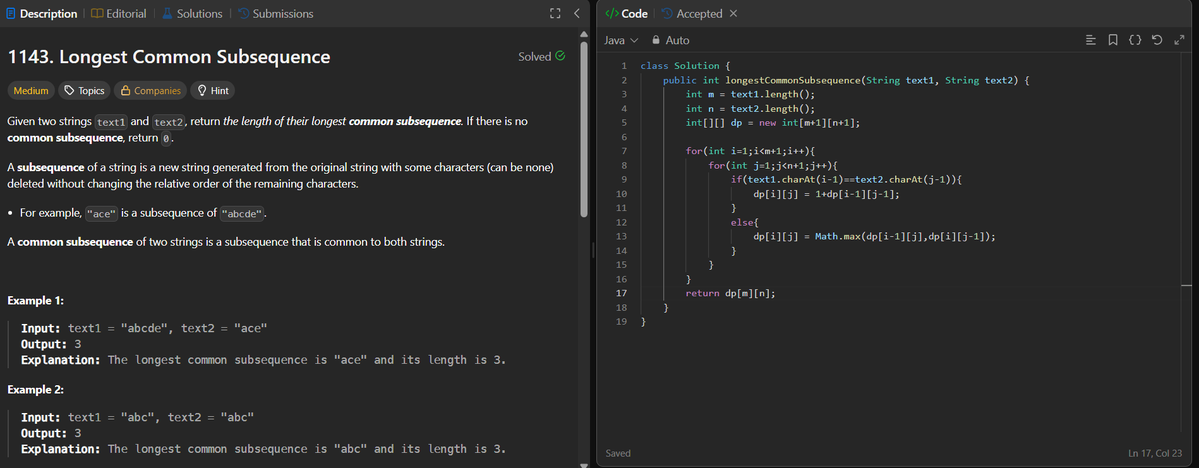This screenshot has height=468, width=1199.
Task: Click Example 2 Input line with "abc"
Action: coord(137,417)
